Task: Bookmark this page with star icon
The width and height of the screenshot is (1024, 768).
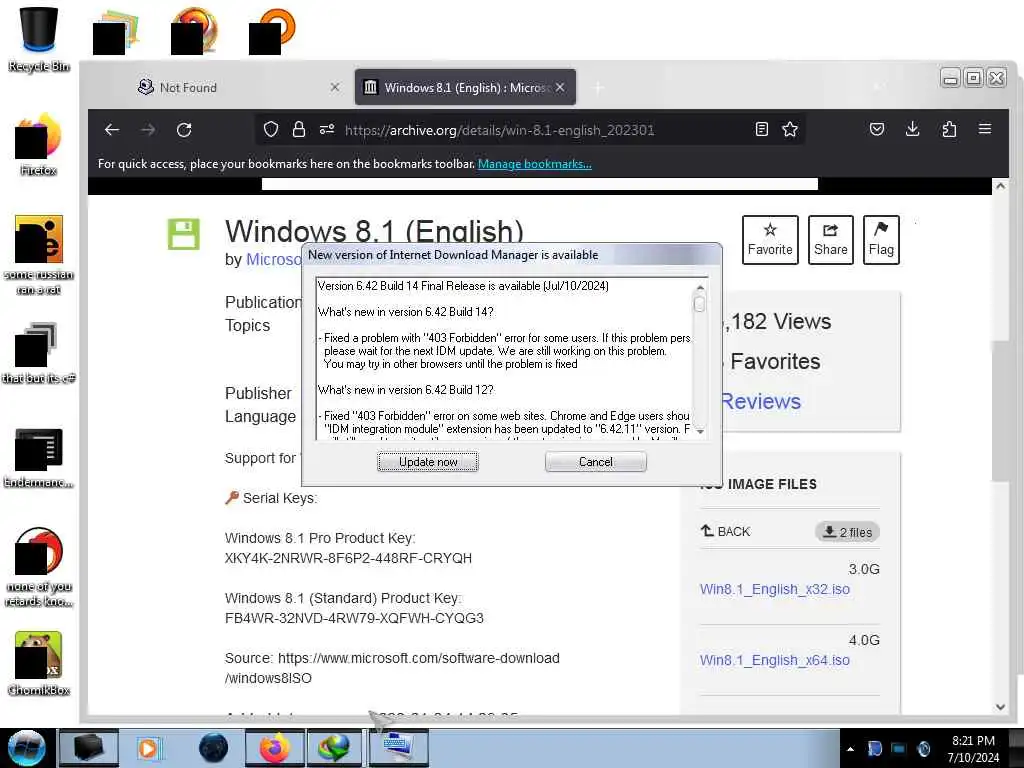Action: [x=790, y=129]
